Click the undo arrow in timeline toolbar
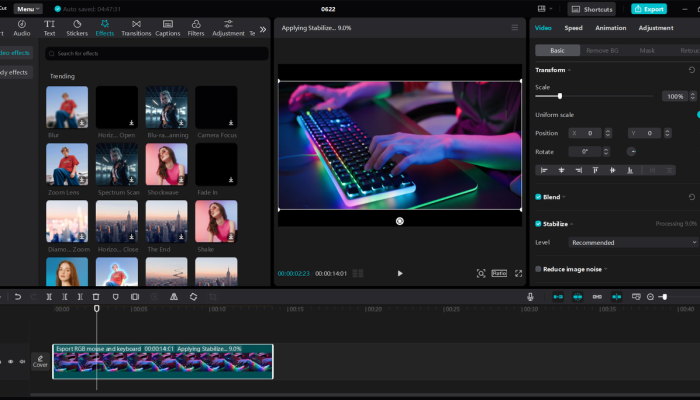Viewport: 700px width, 400px height. point(18,297)
